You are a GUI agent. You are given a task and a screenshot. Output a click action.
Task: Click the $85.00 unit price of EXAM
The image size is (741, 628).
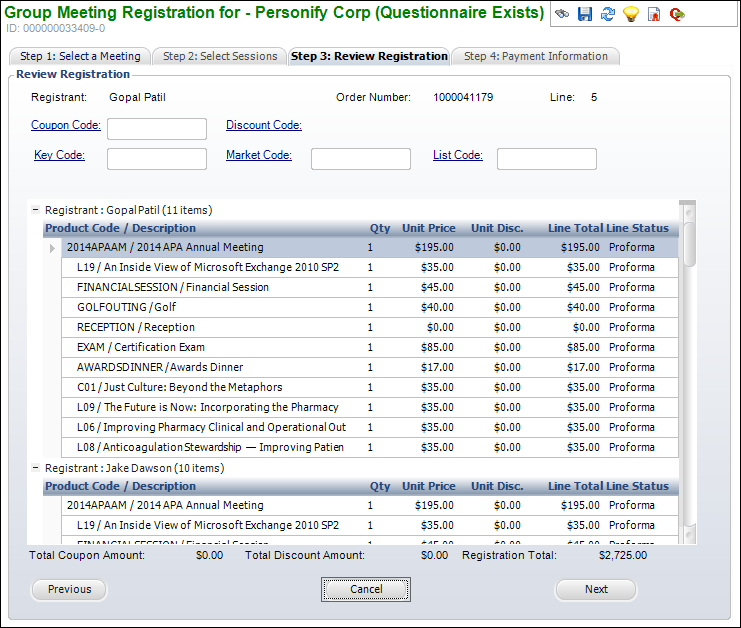pos(437,347)
